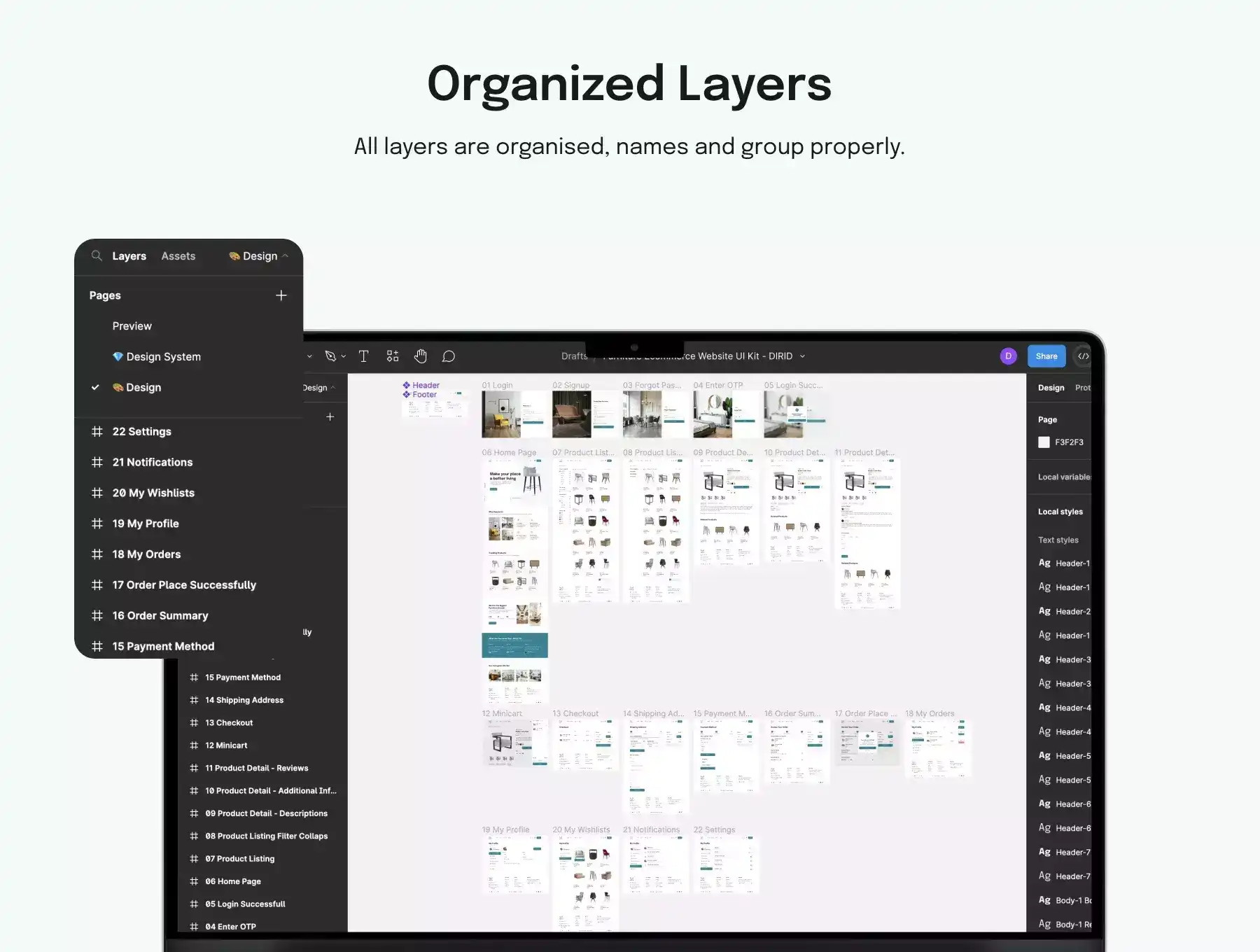Select the Hand tool
Screen dimensions: 1260x952
(x=420, y=356)
